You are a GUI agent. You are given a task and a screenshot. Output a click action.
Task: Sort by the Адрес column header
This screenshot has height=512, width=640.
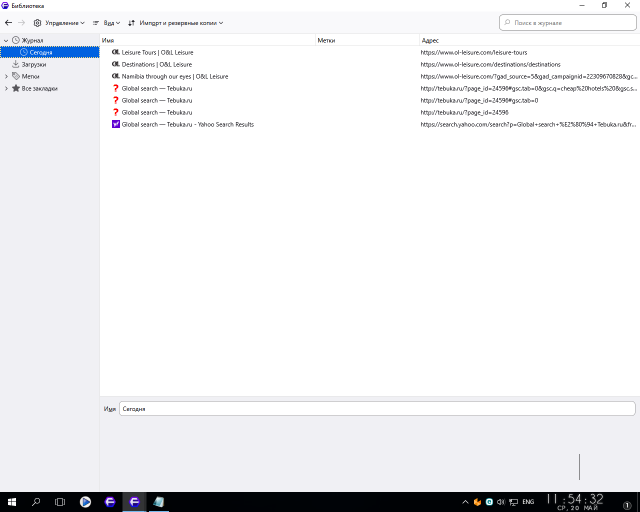530,40
